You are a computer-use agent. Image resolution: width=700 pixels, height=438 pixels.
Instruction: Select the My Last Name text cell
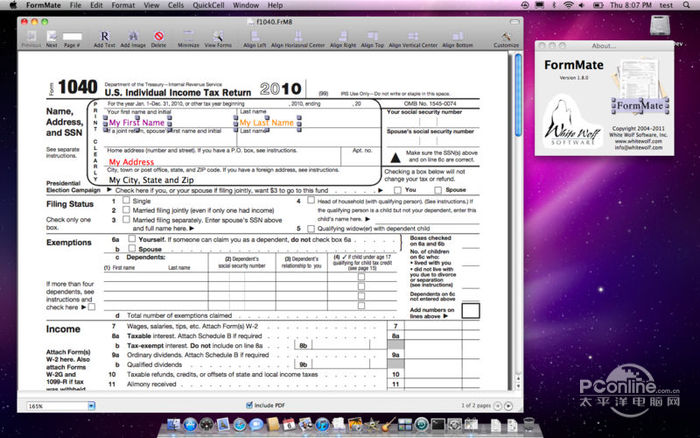tap(267, 123)
